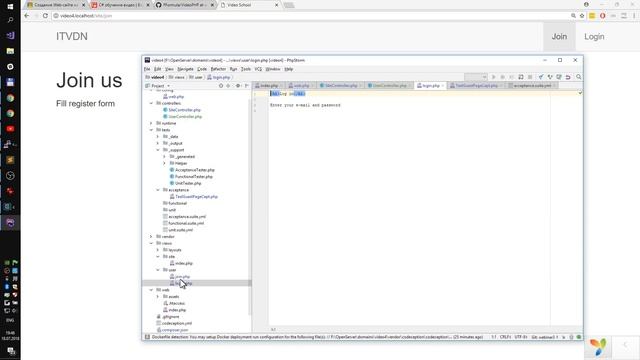
Task: Reload the page in the browser
Action: click(x=45, y=16)
